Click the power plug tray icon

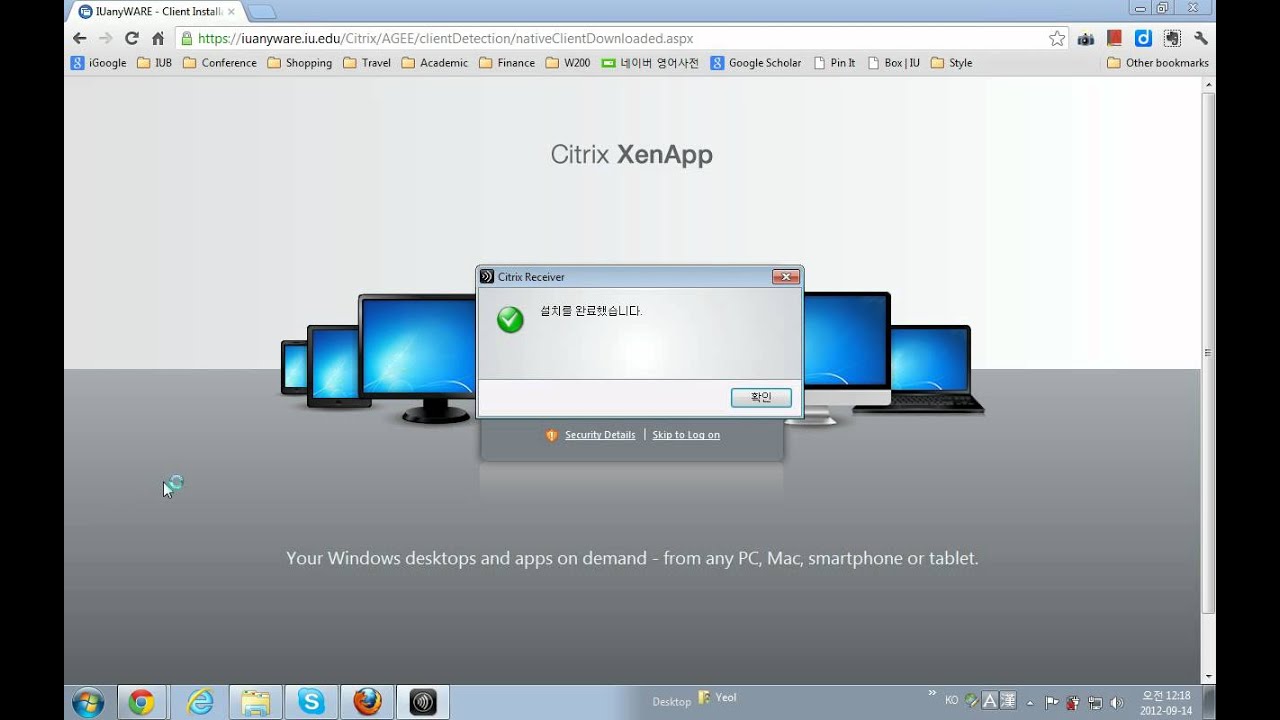[x=1072, y=702]
